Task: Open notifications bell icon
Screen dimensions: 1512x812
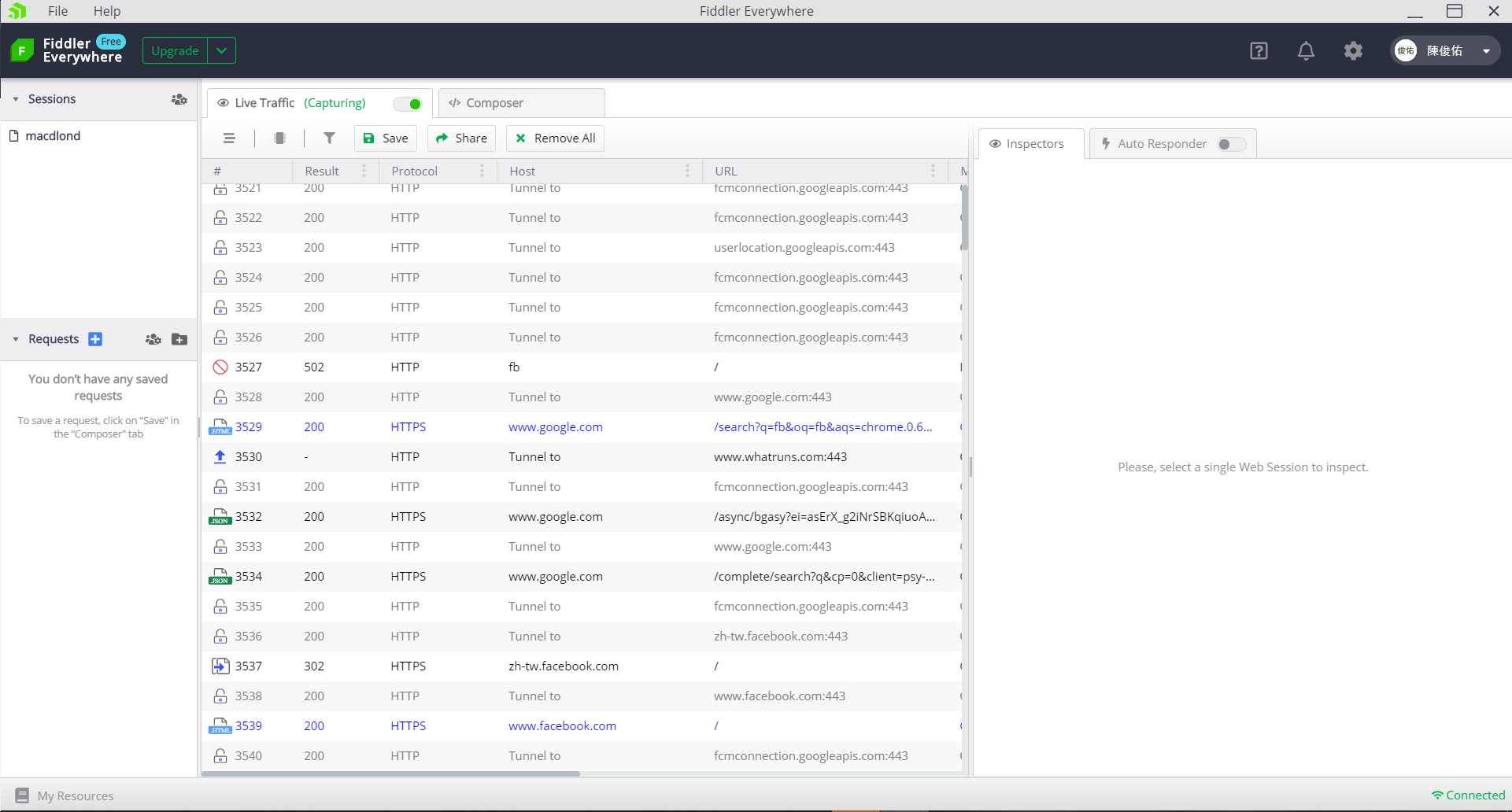Action: pos(1306,51)
